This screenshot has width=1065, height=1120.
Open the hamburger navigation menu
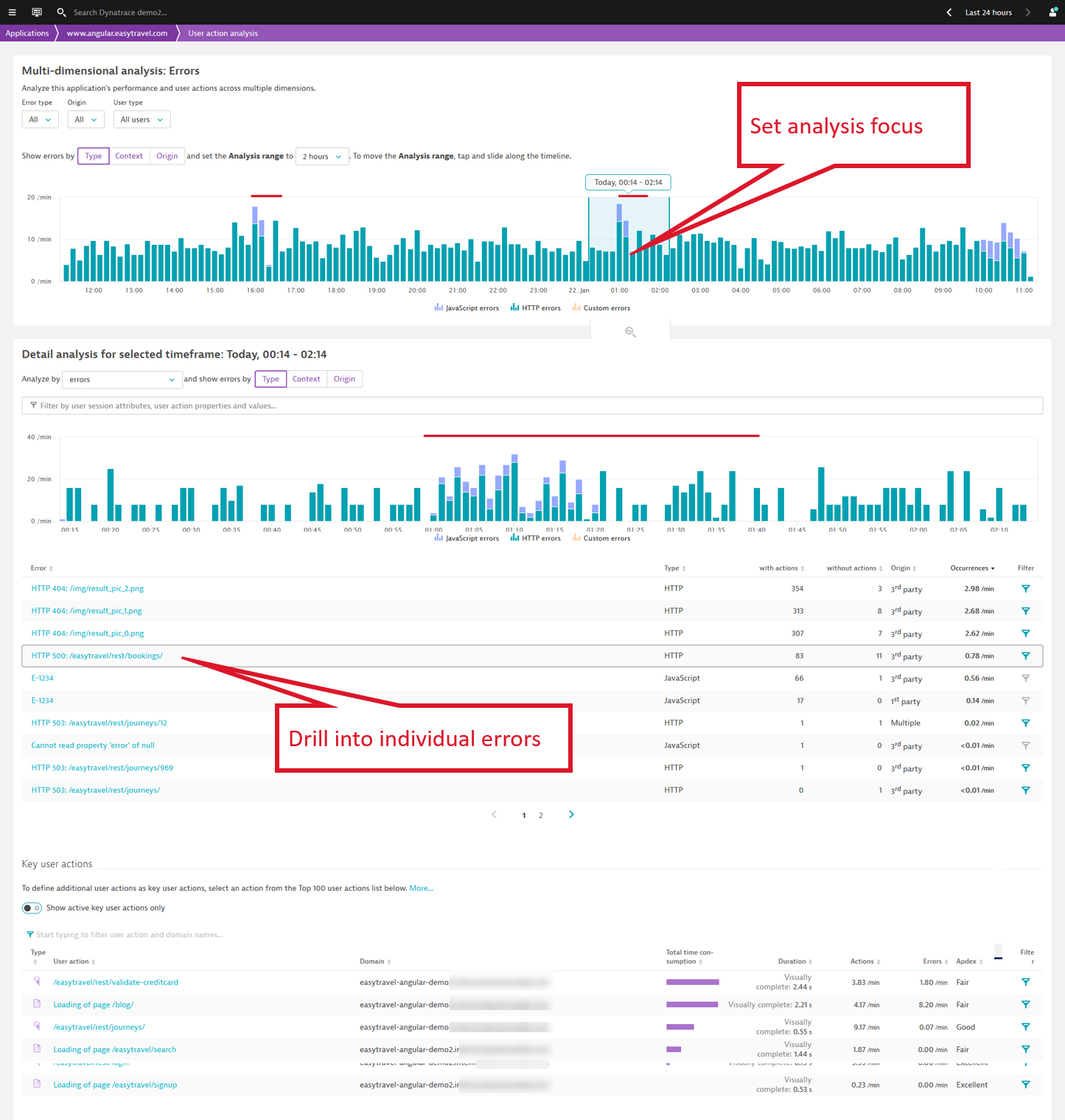(12, 13)
